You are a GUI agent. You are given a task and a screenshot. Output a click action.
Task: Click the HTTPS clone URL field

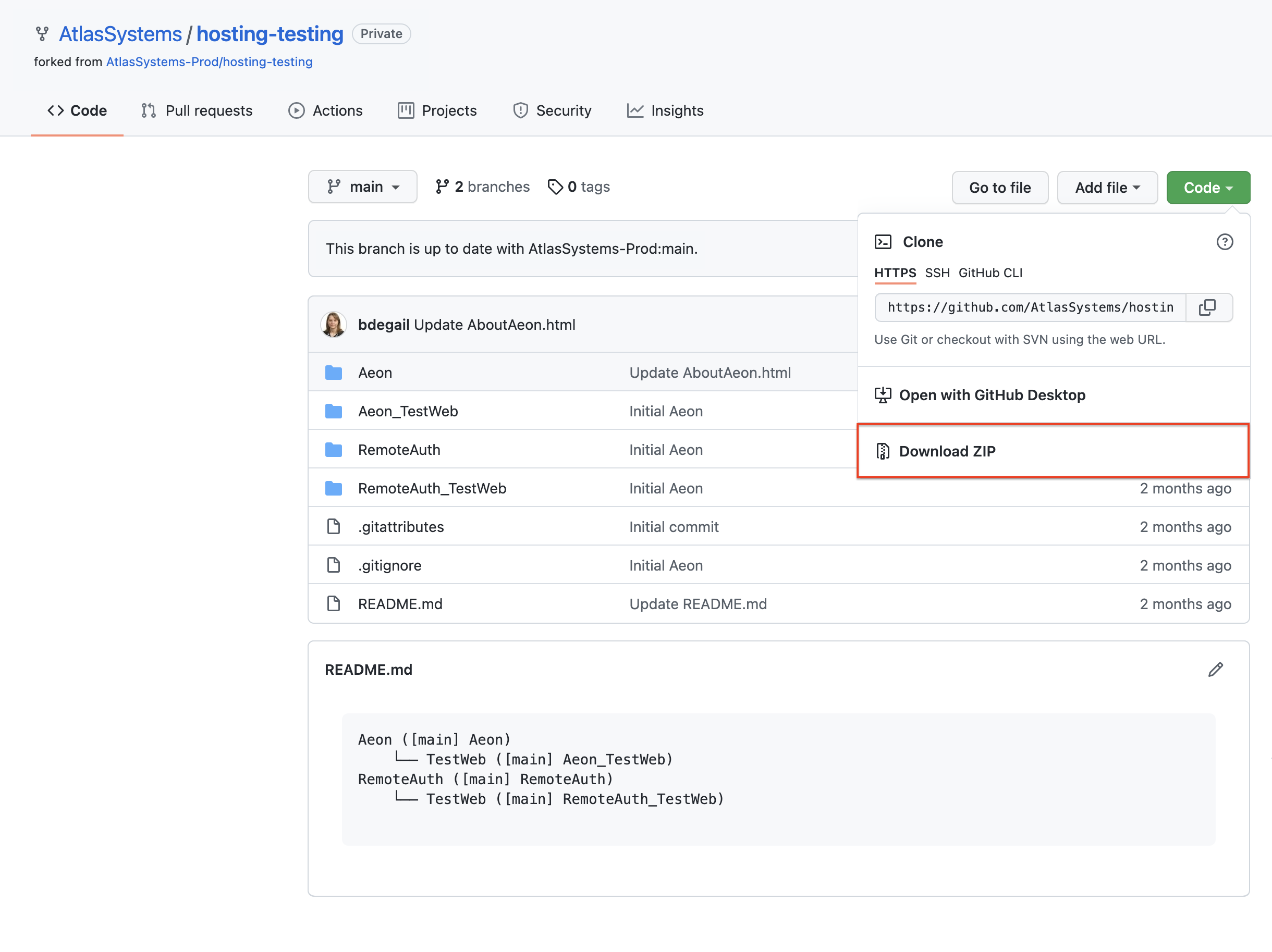click(1030, 307)
